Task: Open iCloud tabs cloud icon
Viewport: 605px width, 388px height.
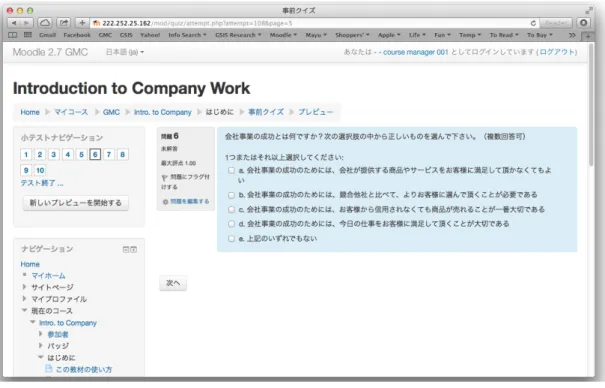Action: click(x=45, y=23)
